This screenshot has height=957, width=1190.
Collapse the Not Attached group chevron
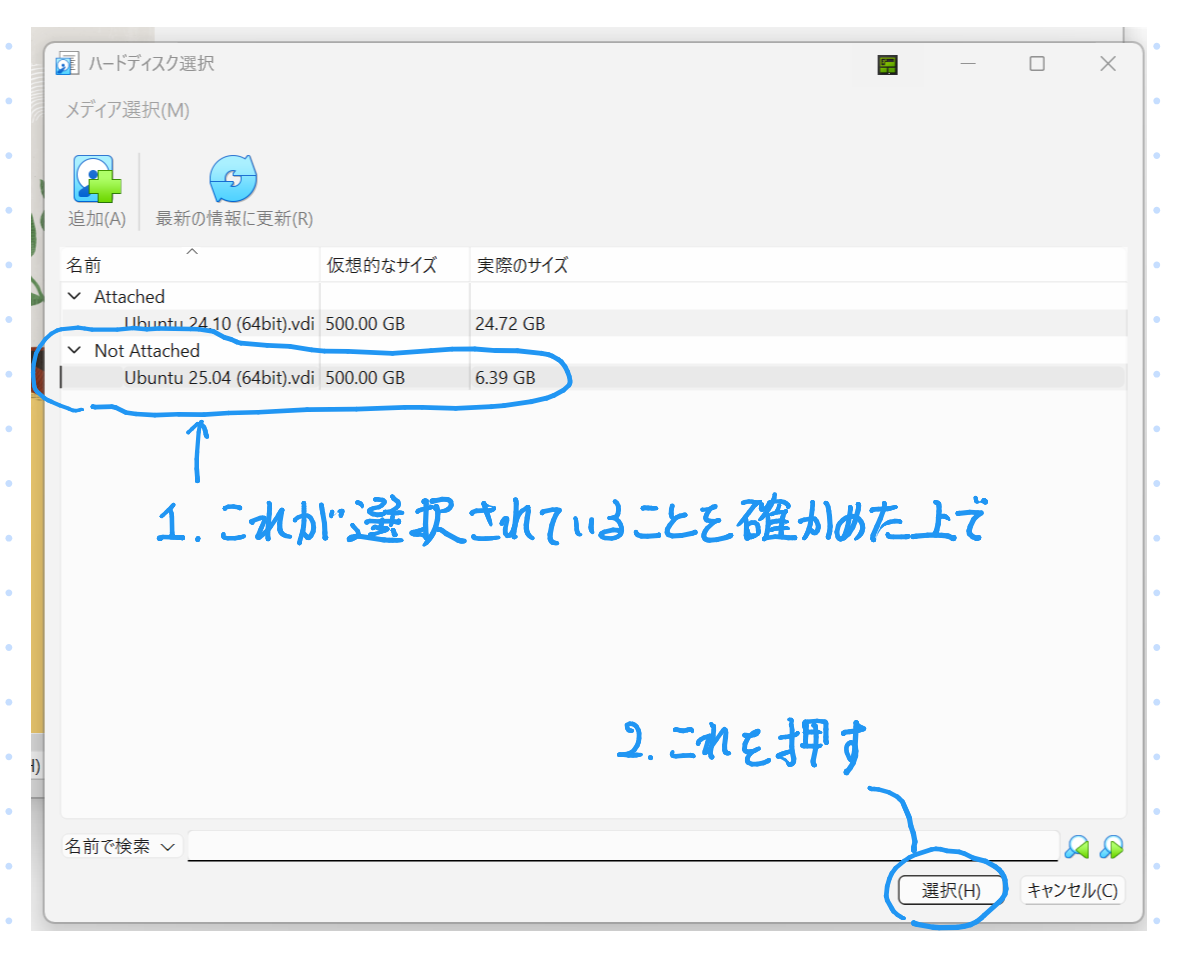click(74, 351)
